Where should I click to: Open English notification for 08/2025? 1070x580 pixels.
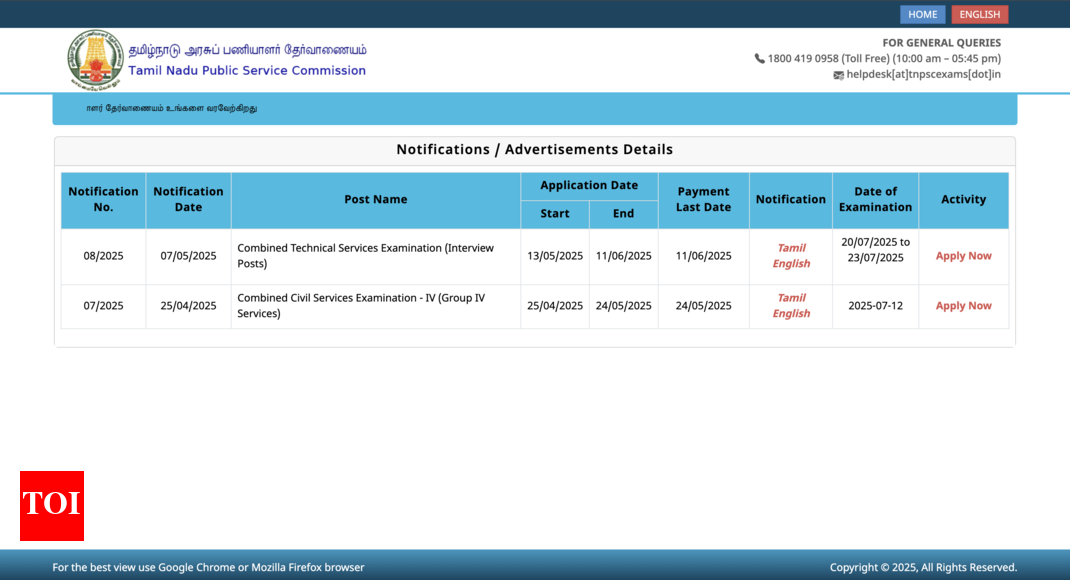pyautogui.click(x=791, y=264)
